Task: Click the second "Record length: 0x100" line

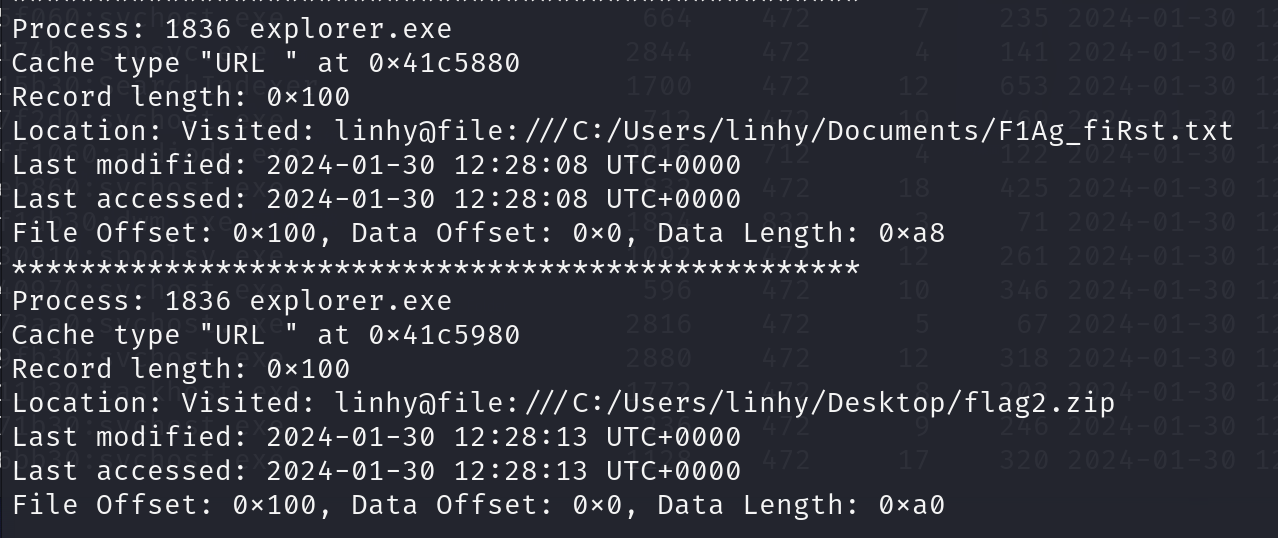Action: (x=180, y=369)
